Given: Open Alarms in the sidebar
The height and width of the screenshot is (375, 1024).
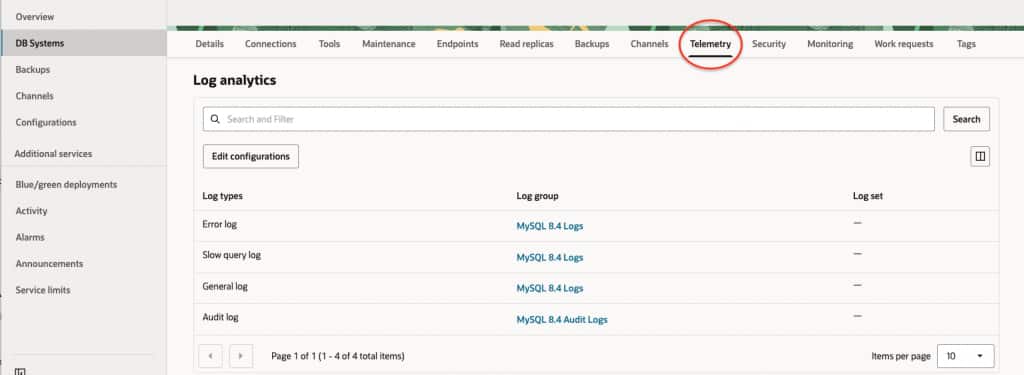Looking at the screenshot, I should click(30, 237).
